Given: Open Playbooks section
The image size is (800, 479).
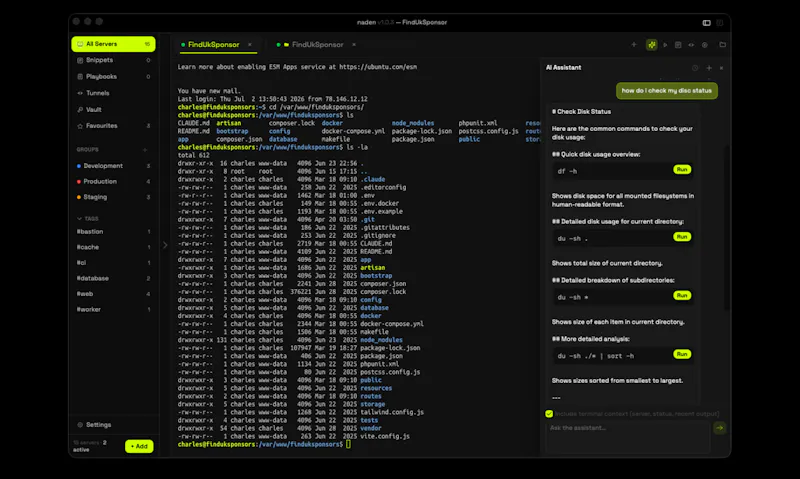Looking at the screenshot, I should 113,77.
